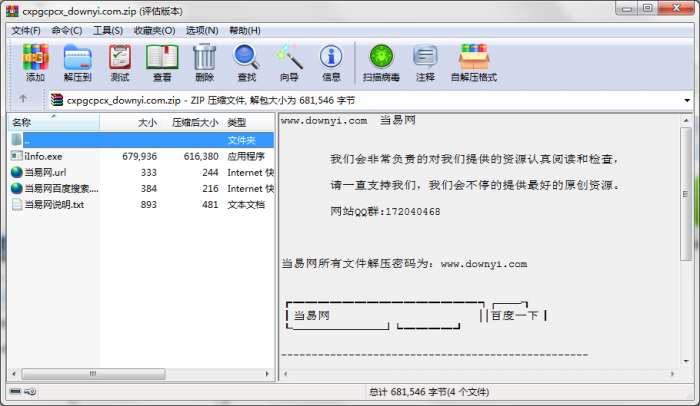The width and height of the screenshot is (700, 406).
Task: Click comment pane scroll down arrow
Action: coord(686,361)
